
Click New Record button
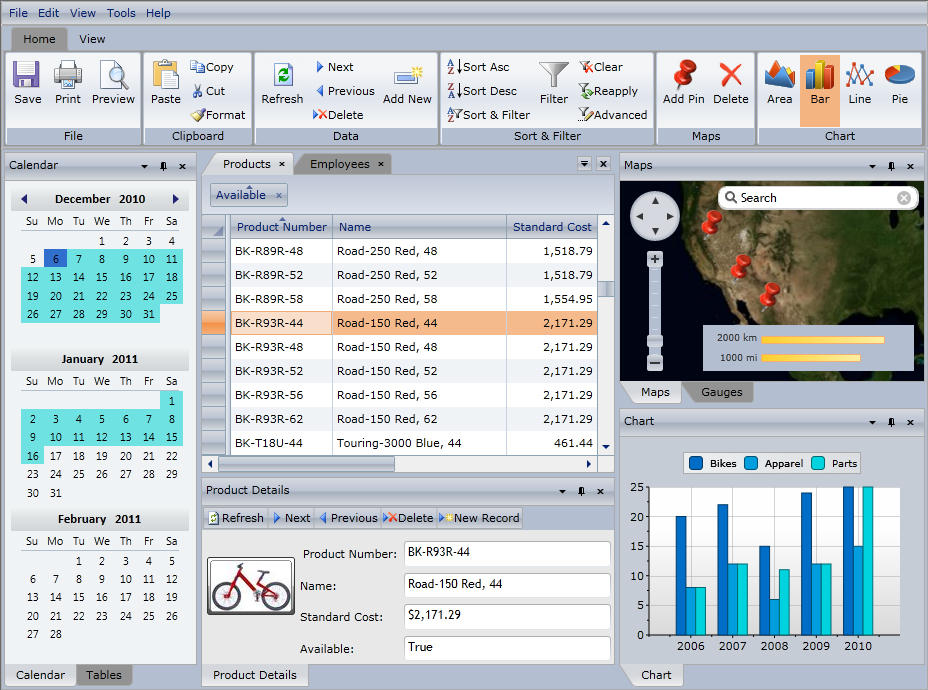[479, 518]
